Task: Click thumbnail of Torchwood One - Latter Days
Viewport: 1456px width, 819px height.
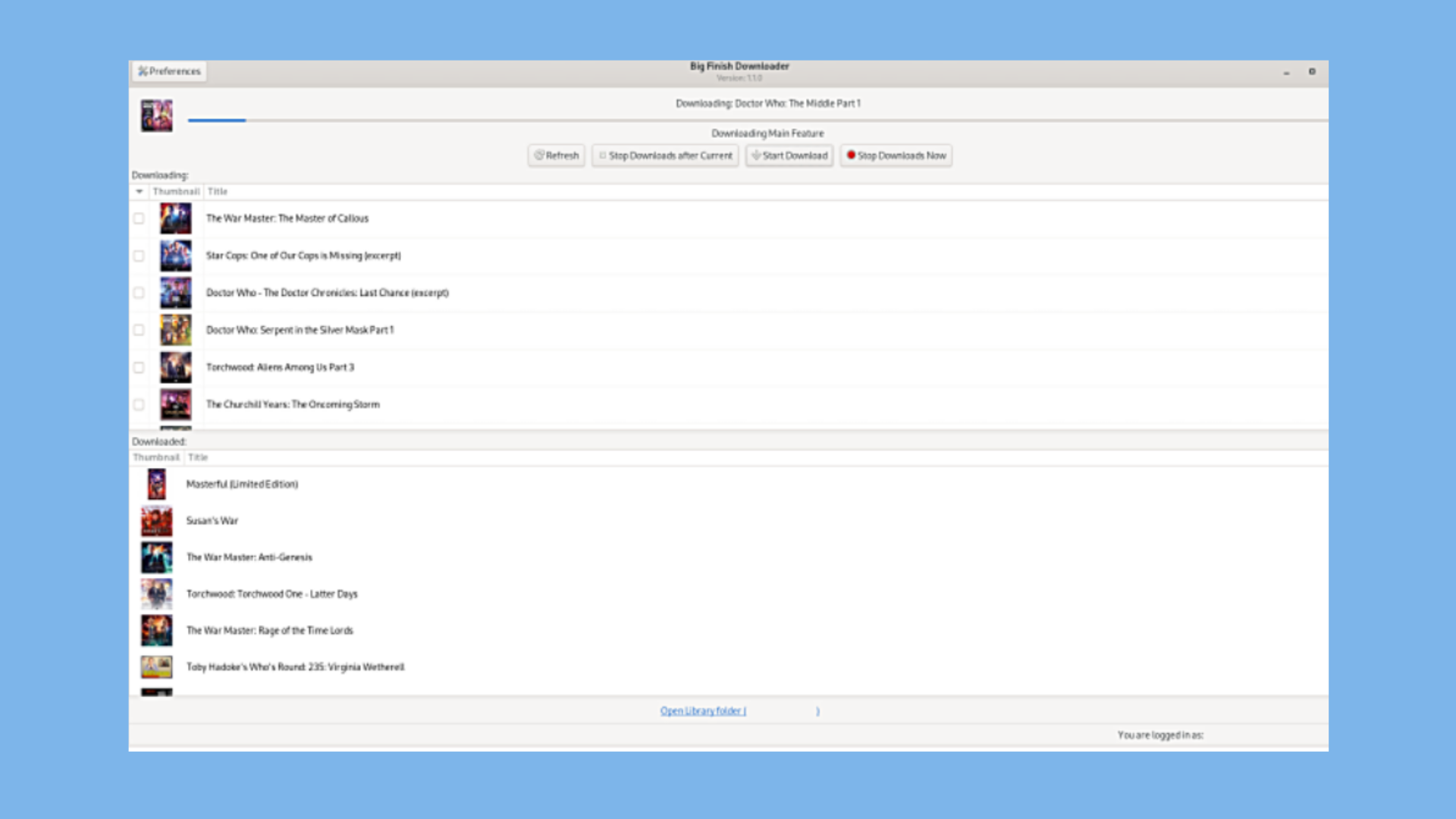Action: coord(156,594)
